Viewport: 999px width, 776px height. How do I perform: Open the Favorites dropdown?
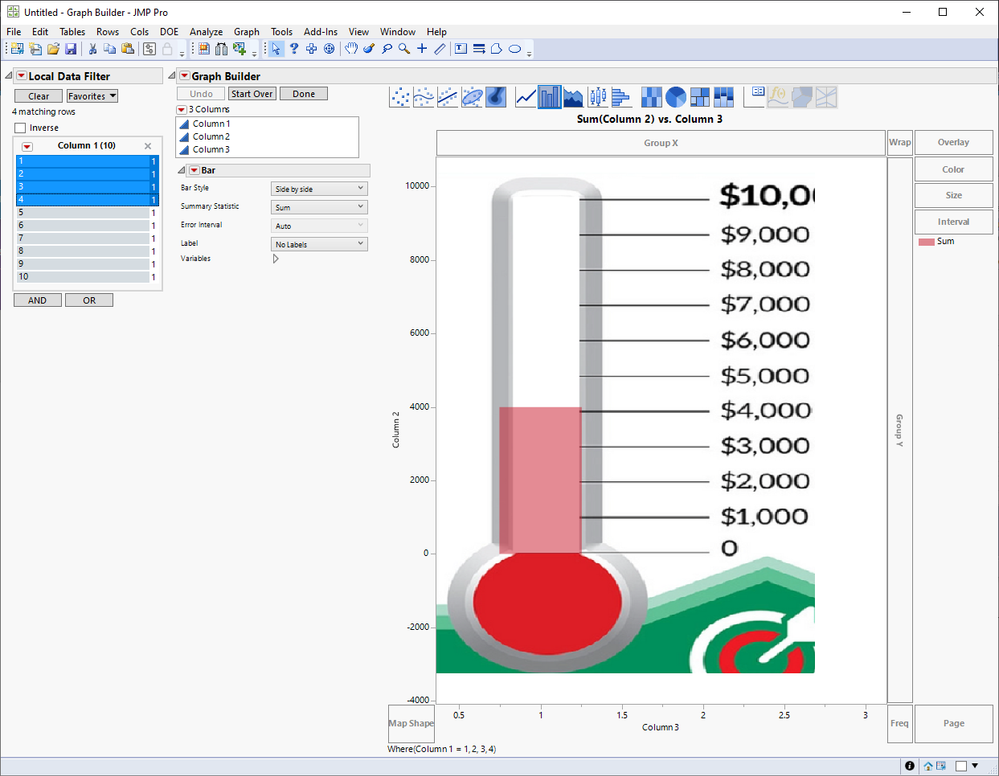pos(92,96)
